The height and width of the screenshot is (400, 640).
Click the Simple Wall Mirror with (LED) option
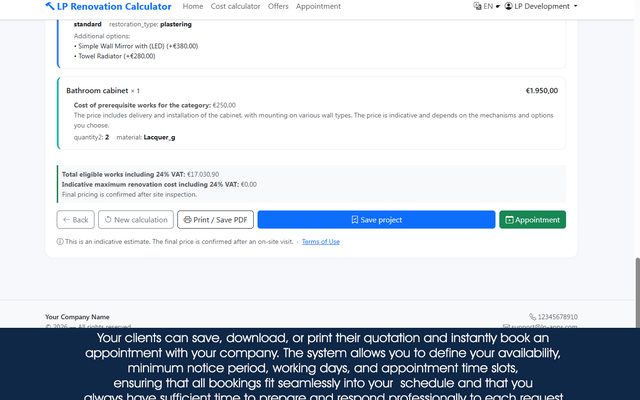[136, 46]
